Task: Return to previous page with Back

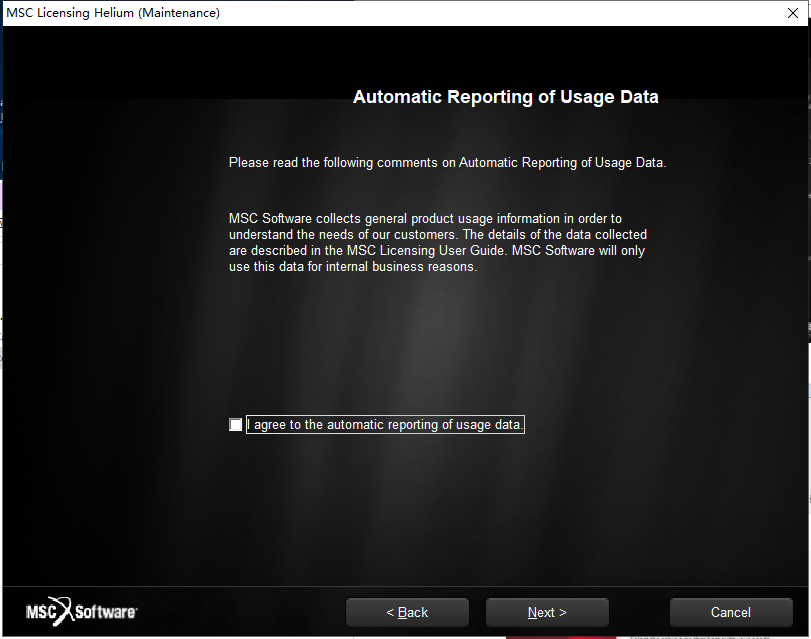Action: tap(407, 613)
